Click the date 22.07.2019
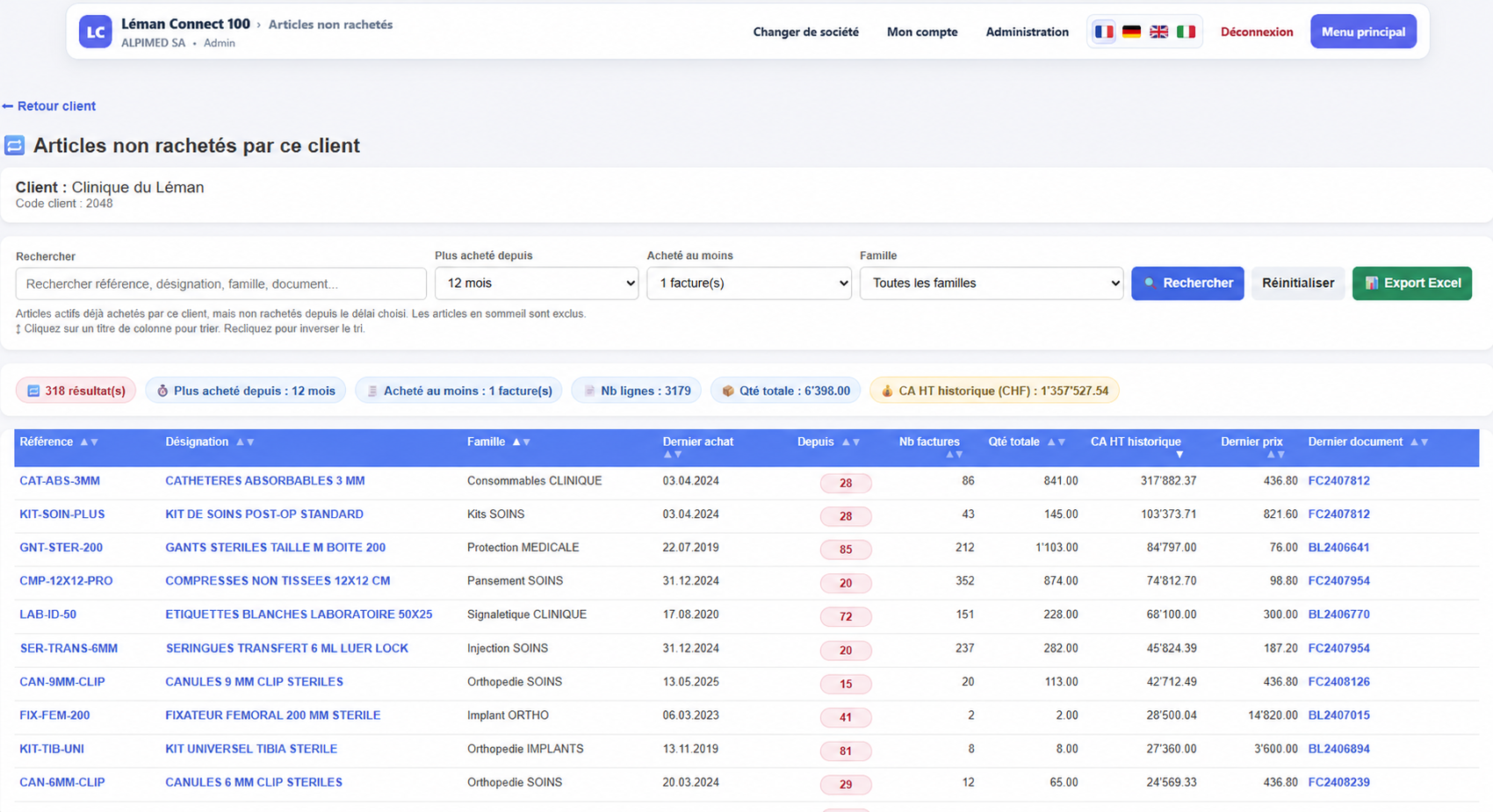1493x812 pixels. click(690, 548)
